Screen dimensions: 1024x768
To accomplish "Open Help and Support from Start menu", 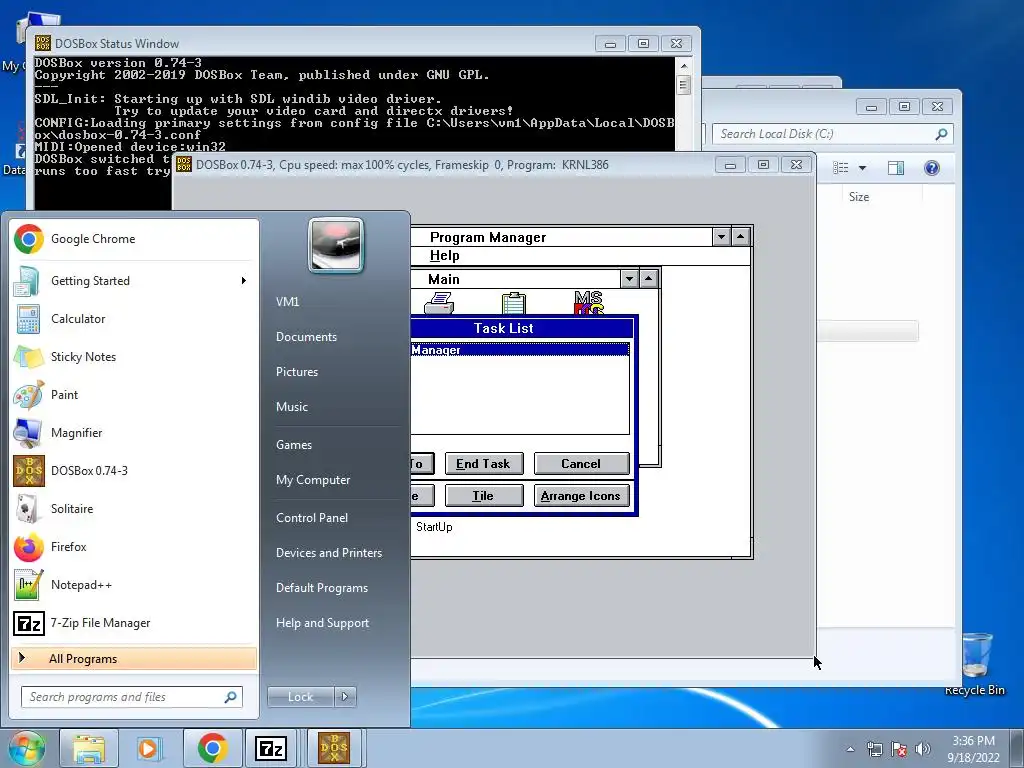I will (x=322, y=623).
